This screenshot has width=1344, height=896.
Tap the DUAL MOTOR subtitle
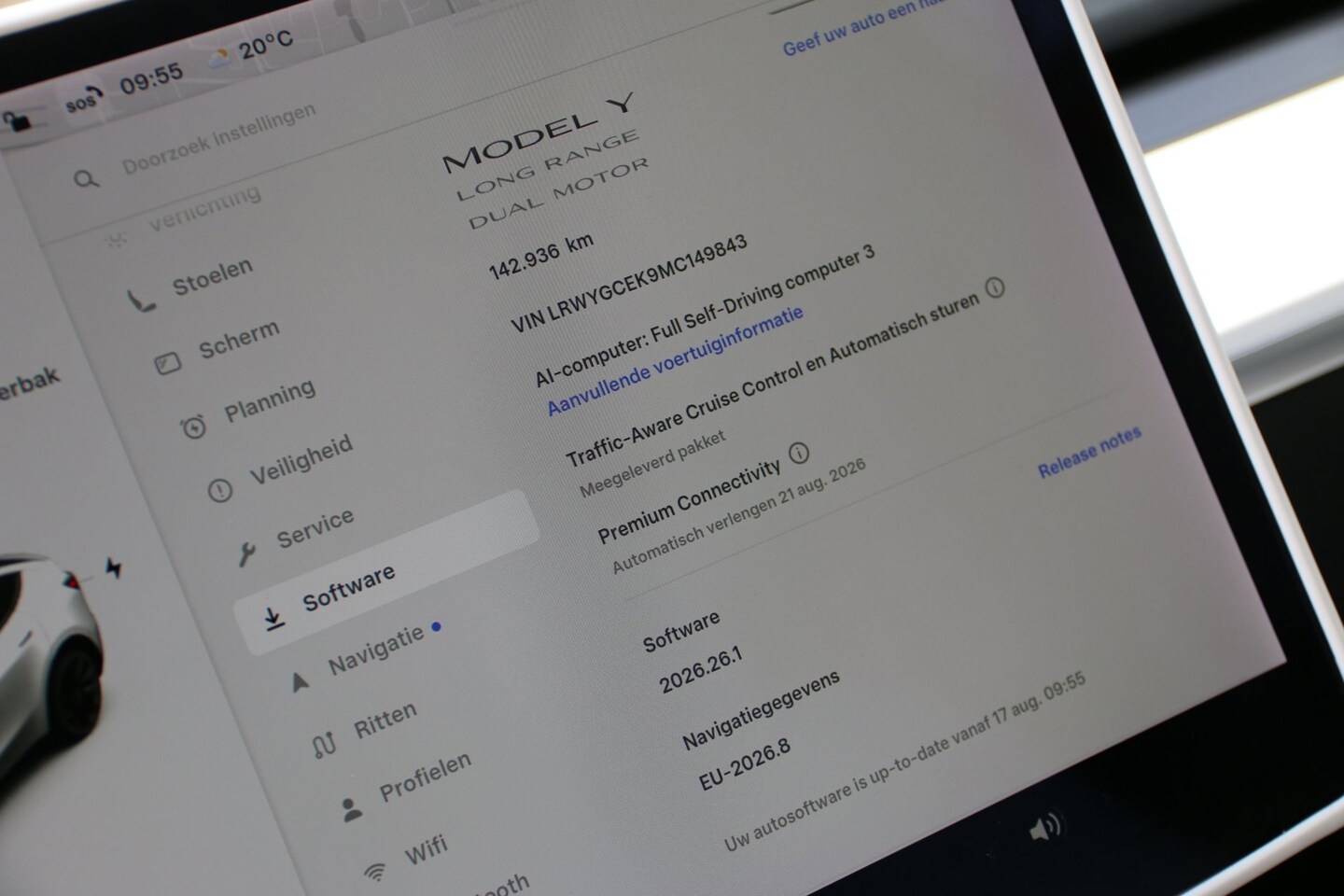click(x=558, y=193)
